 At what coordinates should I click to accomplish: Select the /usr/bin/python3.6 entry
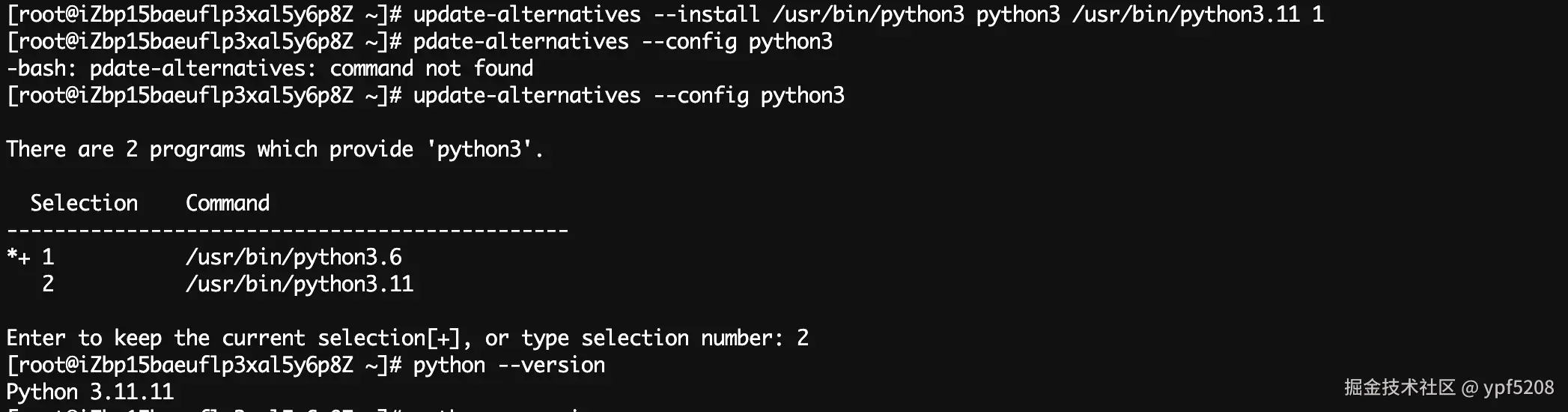pos(294,257)
